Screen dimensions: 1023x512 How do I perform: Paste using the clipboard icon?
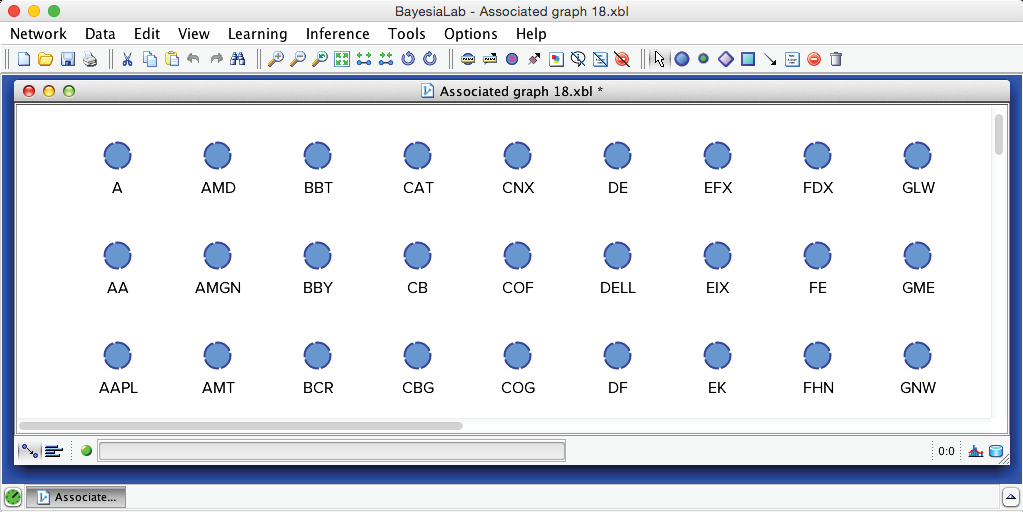[x=172, y=59]
